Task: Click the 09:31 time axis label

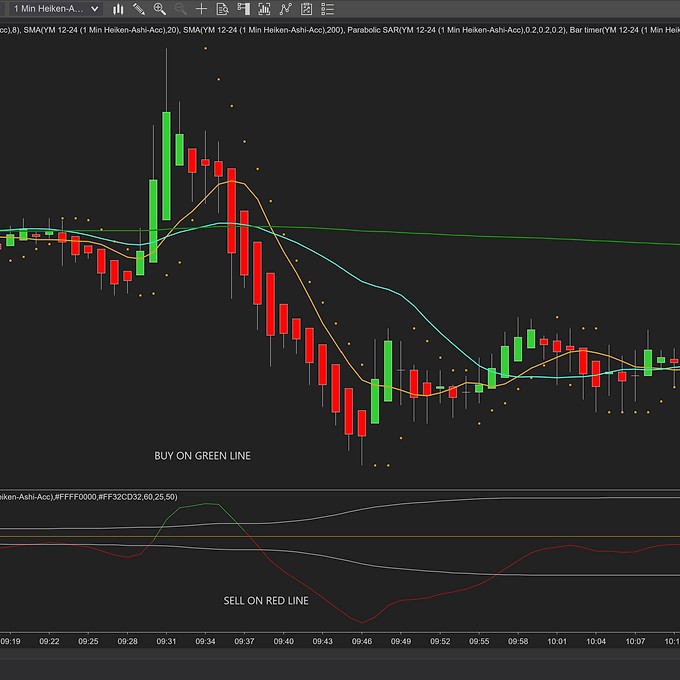Action: pyautogui.click(x=166, y=641)
